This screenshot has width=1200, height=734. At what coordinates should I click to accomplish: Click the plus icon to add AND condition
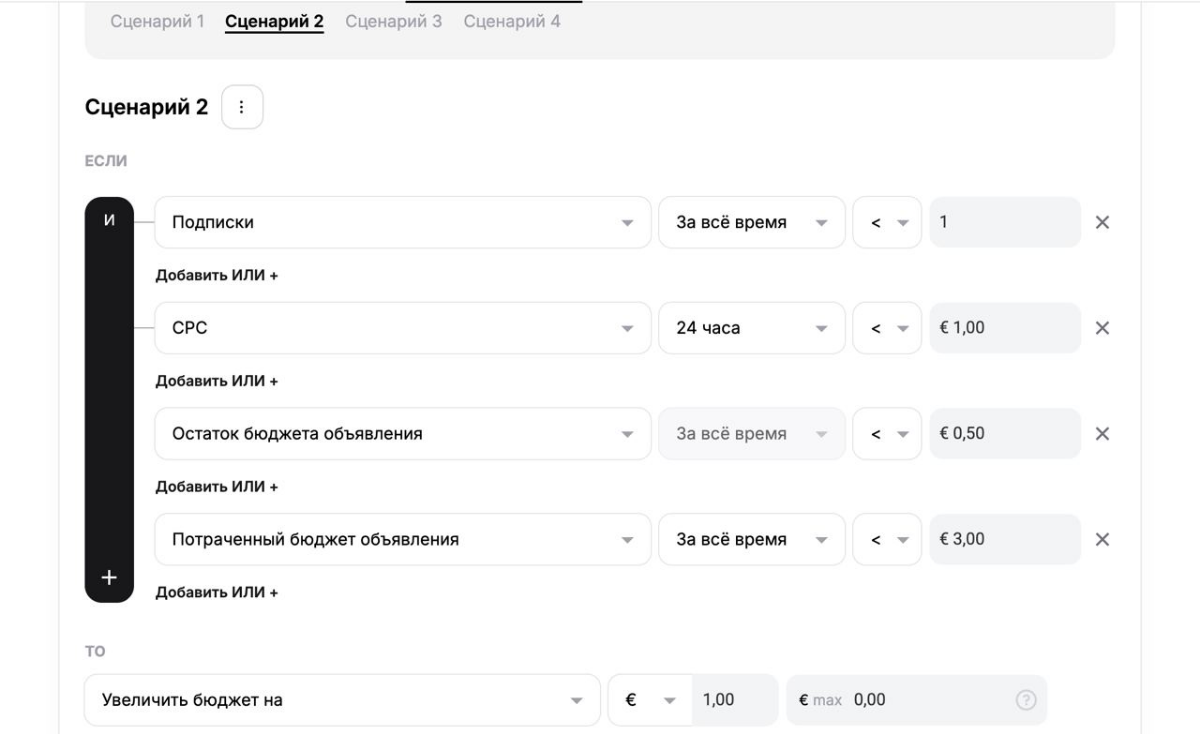(109, 579)
